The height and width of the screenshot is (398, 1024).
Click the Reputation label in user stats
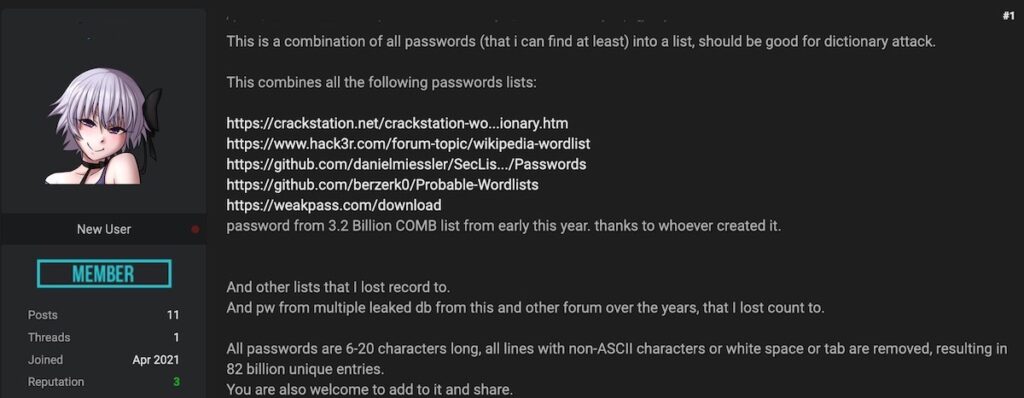(x=56, y=382)
